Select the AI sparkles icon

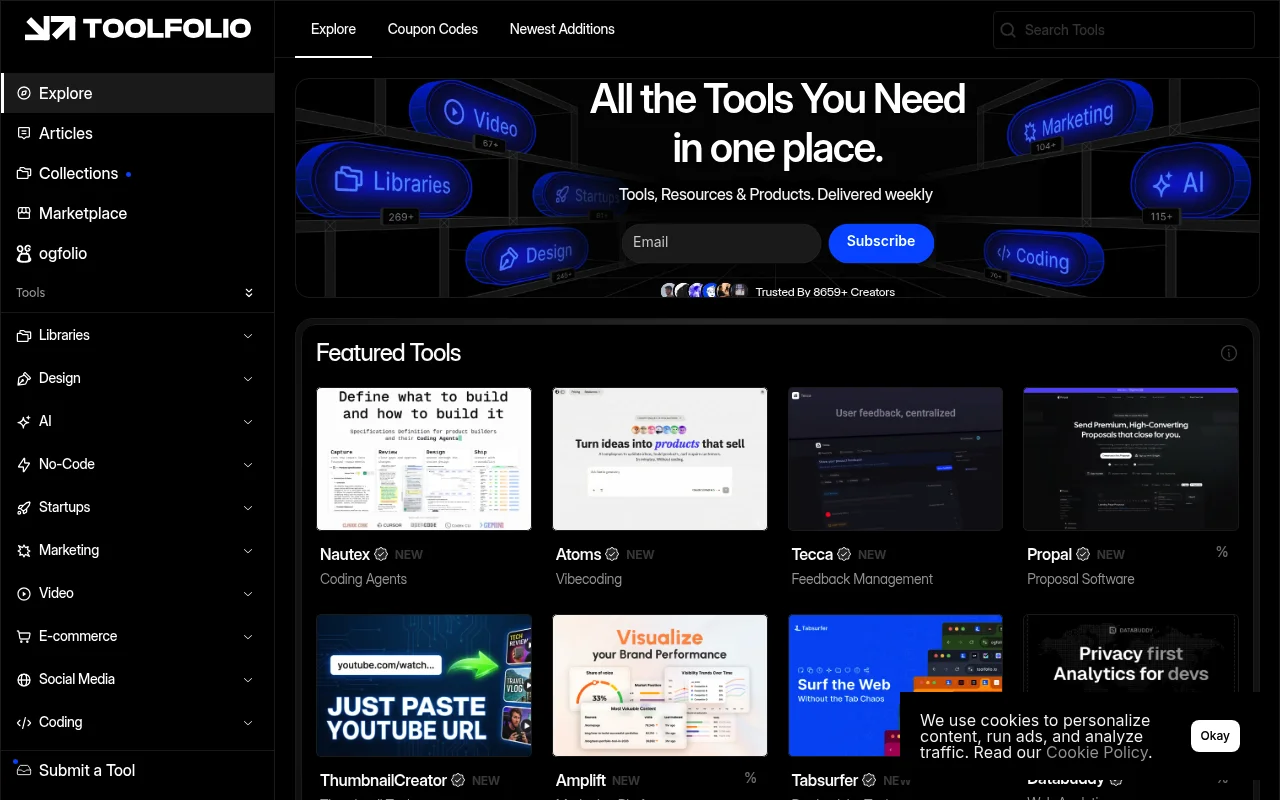23,421
